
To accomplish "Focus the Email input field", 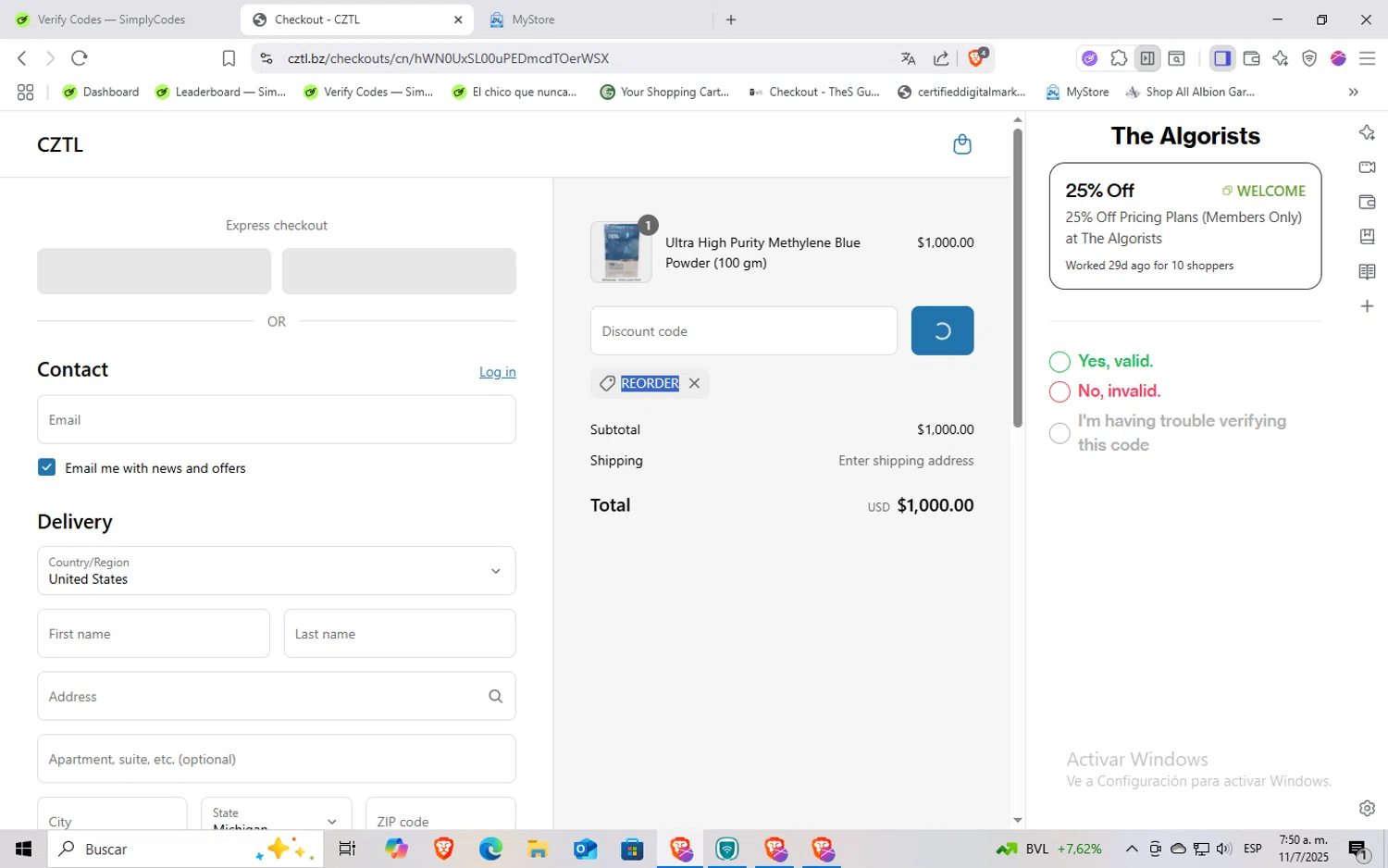I will (x=277, y=419).
